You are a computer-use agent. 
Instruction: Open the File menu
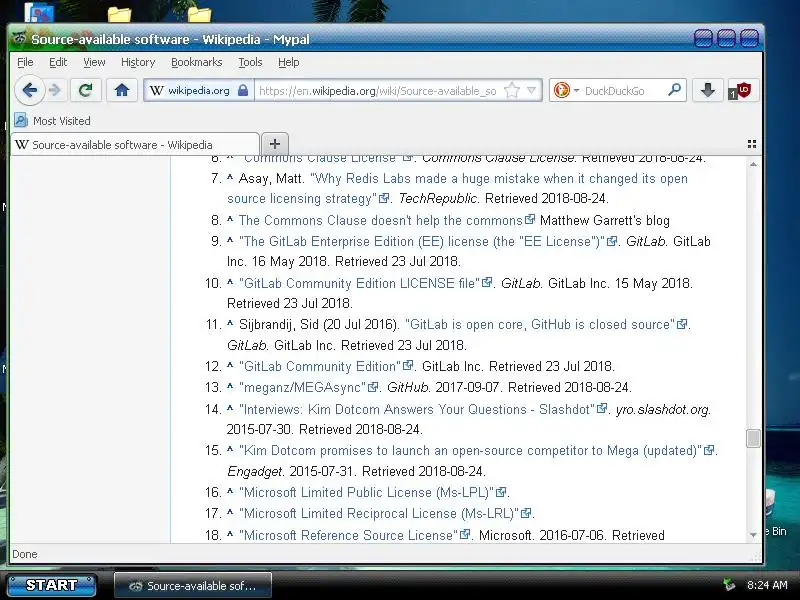coord(25,62)
